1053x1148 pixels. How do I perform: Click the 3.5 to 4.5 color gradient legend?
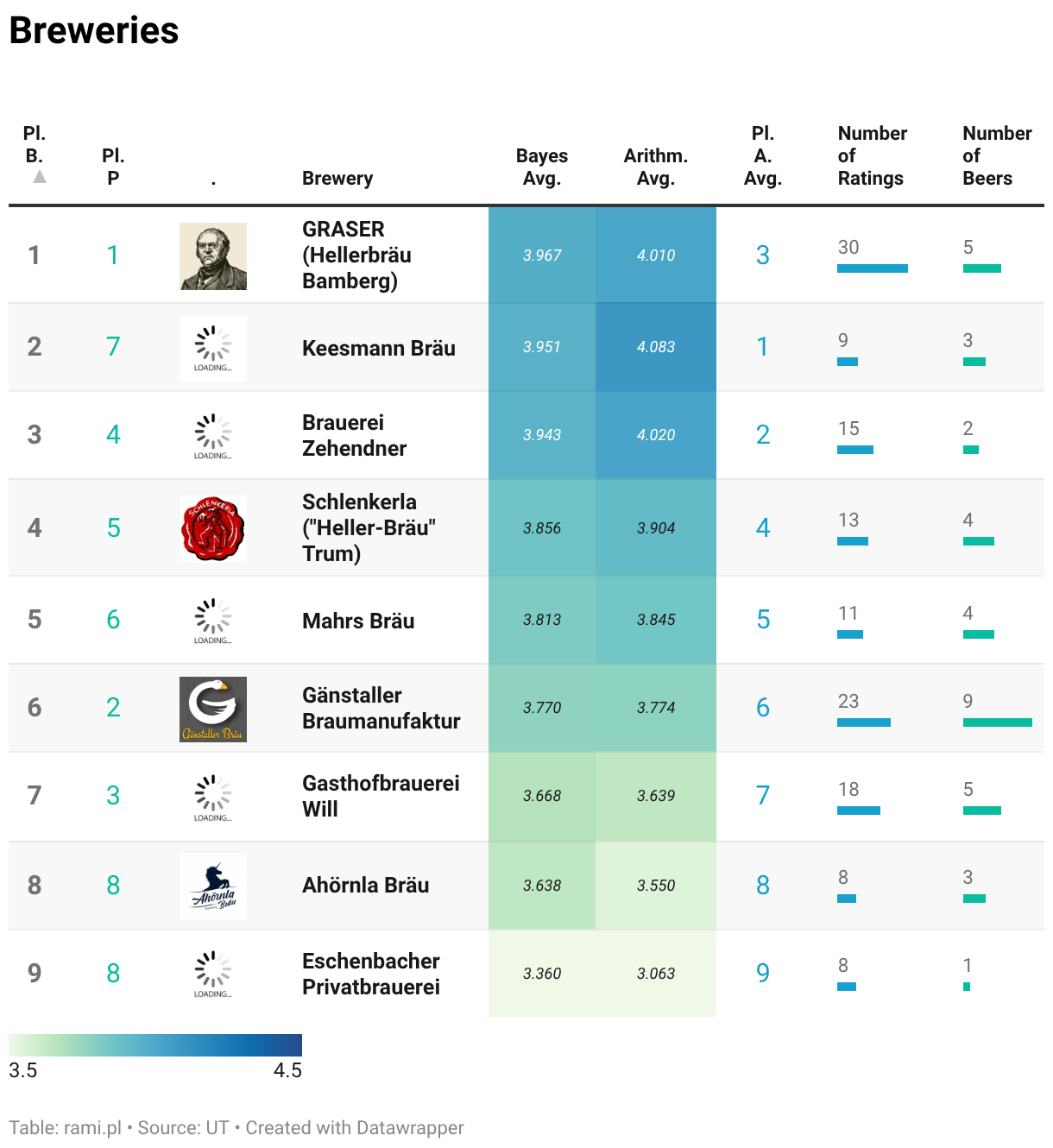(155, 1044)
